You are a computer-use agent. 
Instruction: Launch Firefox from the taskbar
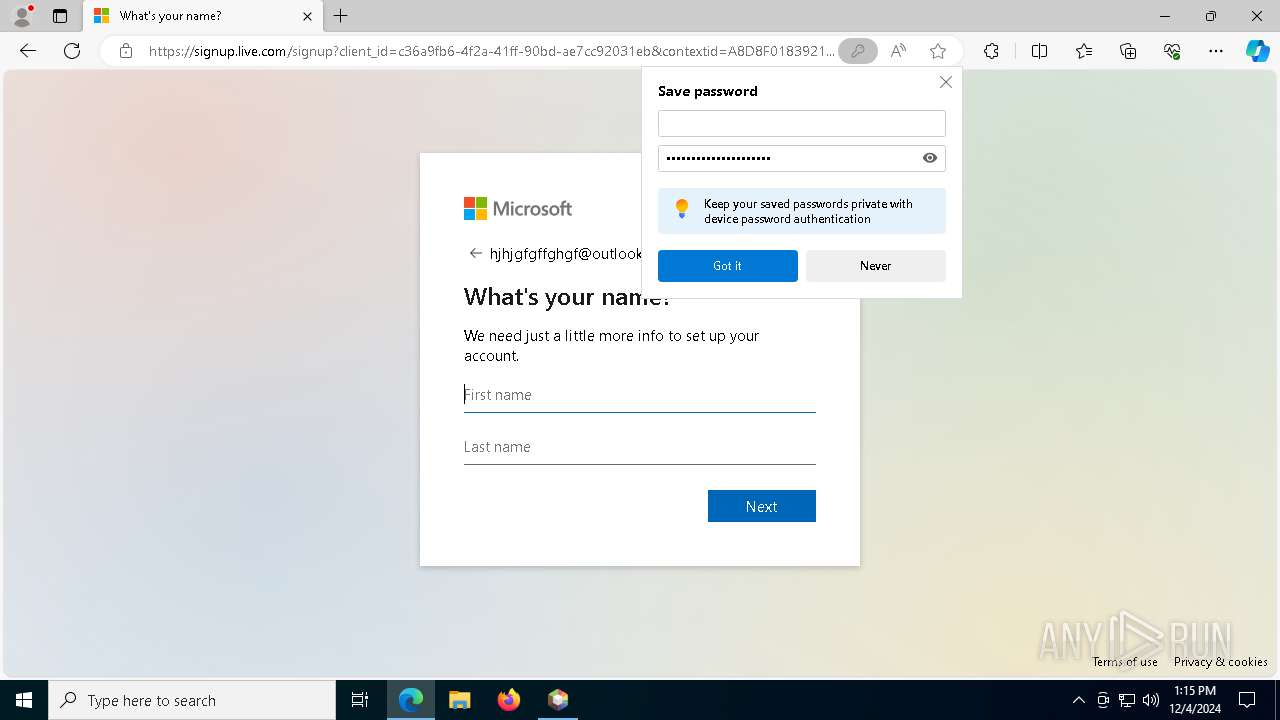(x=509, y=700)
